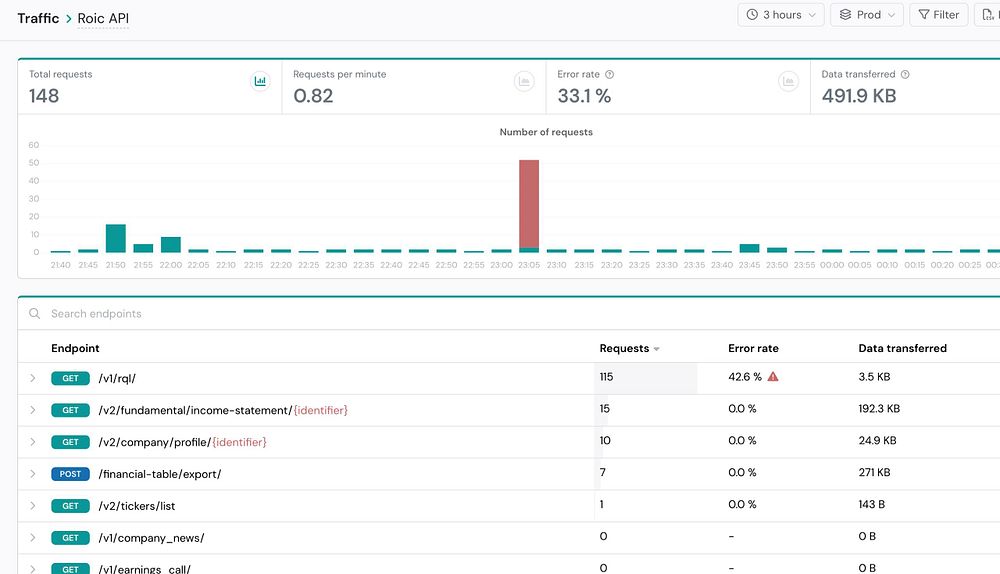Viewport: 1000px width, 574px height.
Task: Click the search magnifier icon
Action: [x=35, y=314]
